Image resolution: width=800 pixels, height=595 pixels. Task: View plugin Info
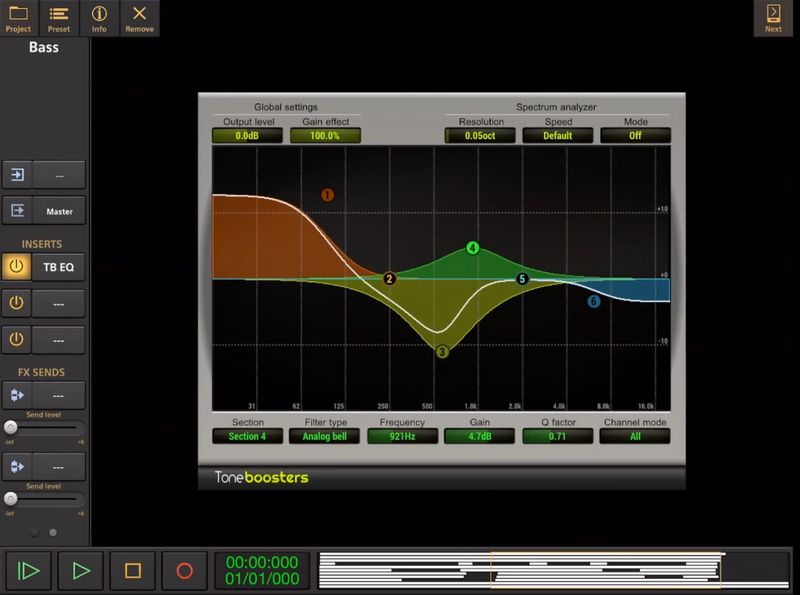tap(98, 17)
